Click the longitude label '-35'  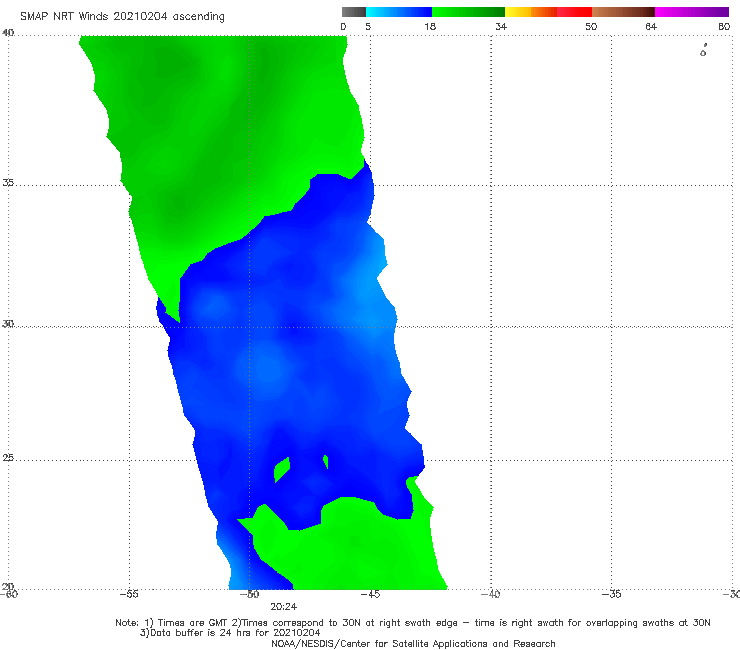point(611,594)
